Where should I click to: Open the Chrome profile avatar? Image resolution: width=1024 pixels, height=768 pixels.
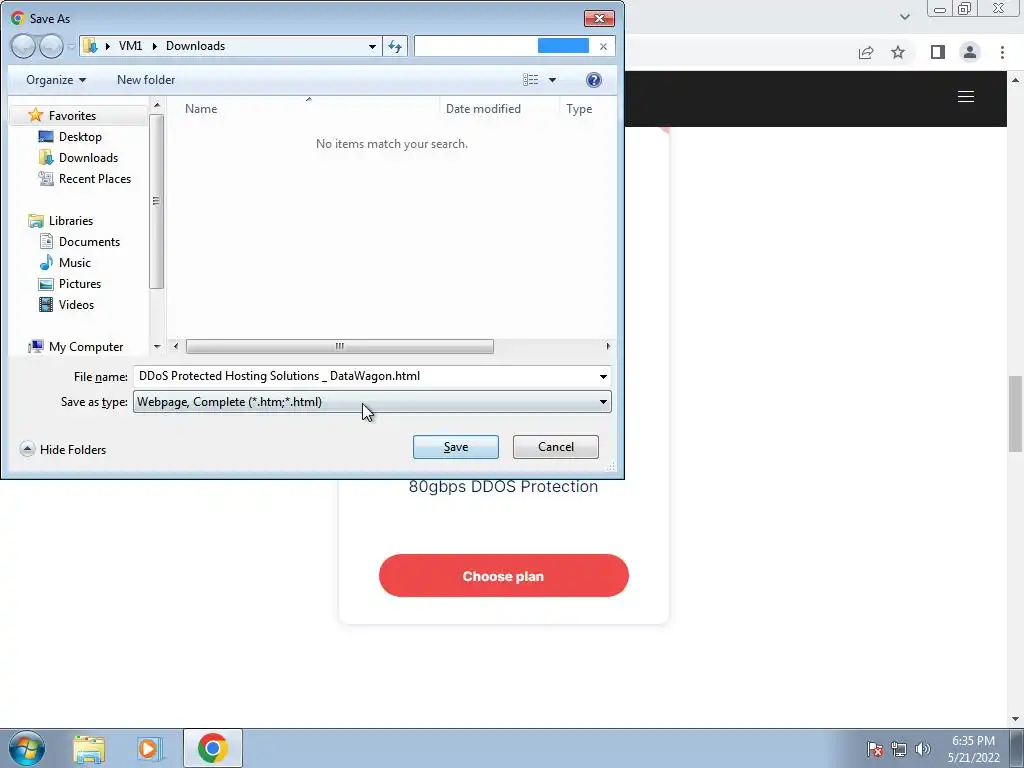coord(970,52)
